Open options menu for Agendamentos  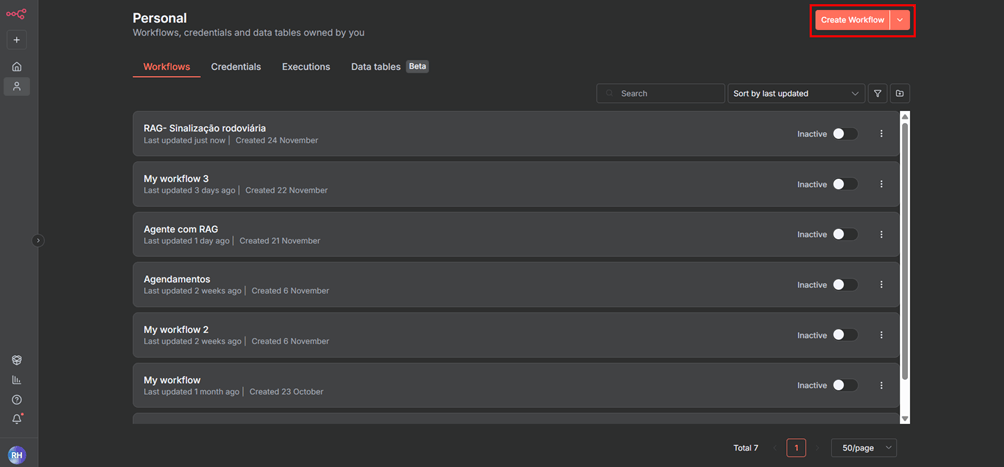click(x=881, y=284)
